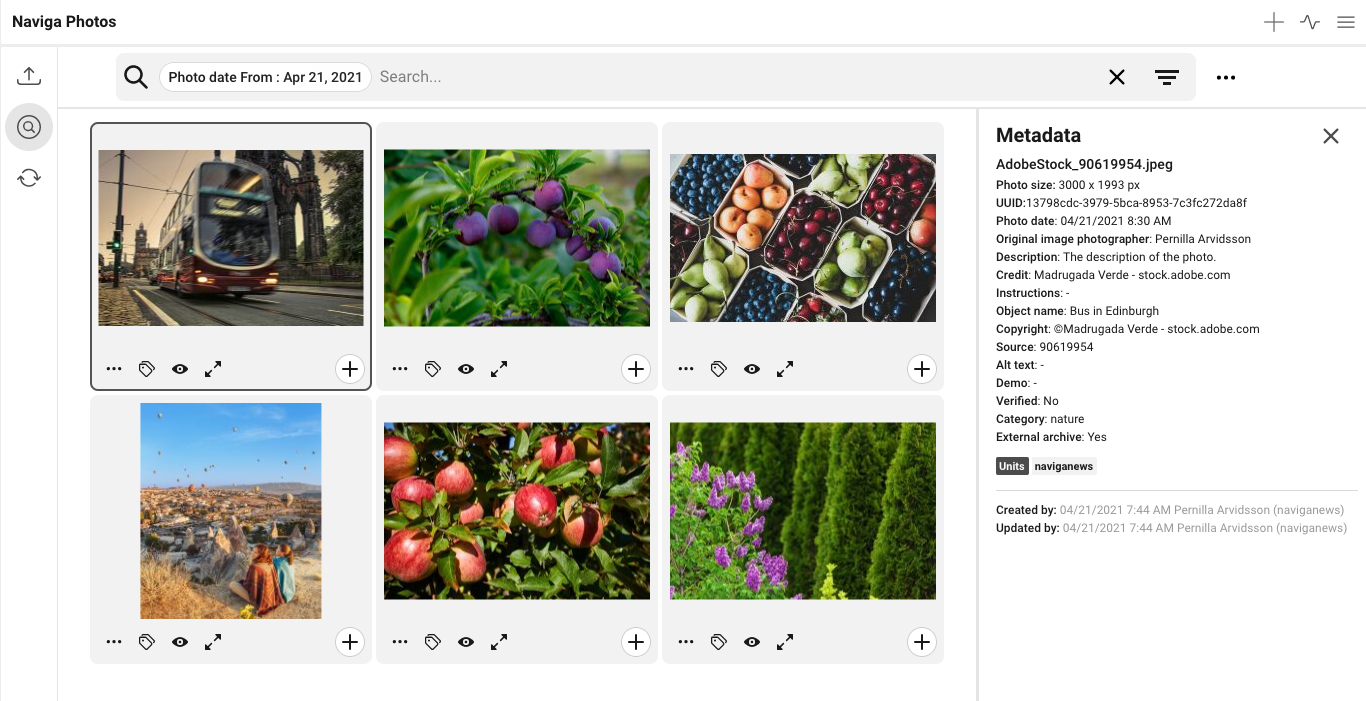Image resolution: width=1366 pixels, height=701 pixels.
Task: Toggle preview eye on bus photo
Action: (180, 369)
